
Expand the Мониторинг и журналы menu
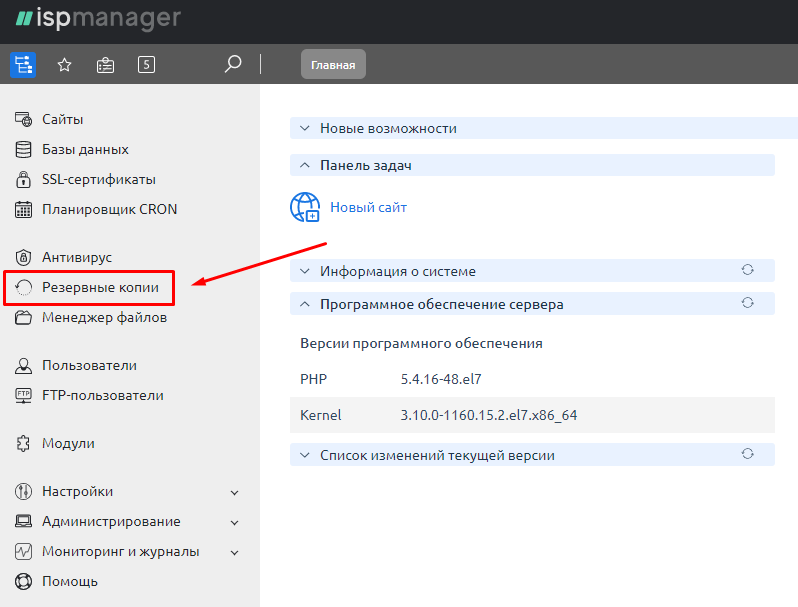tap(234, 552)
